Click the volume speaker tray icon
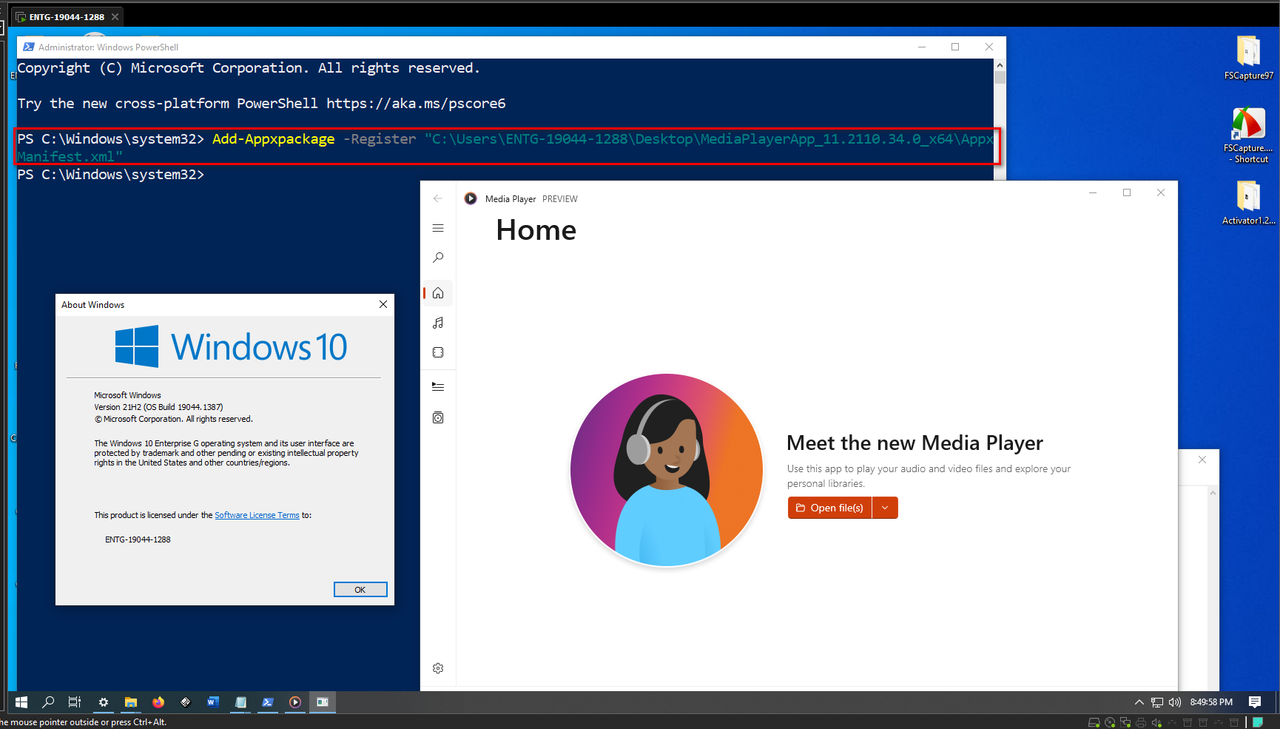 [x=1174, y=702]
